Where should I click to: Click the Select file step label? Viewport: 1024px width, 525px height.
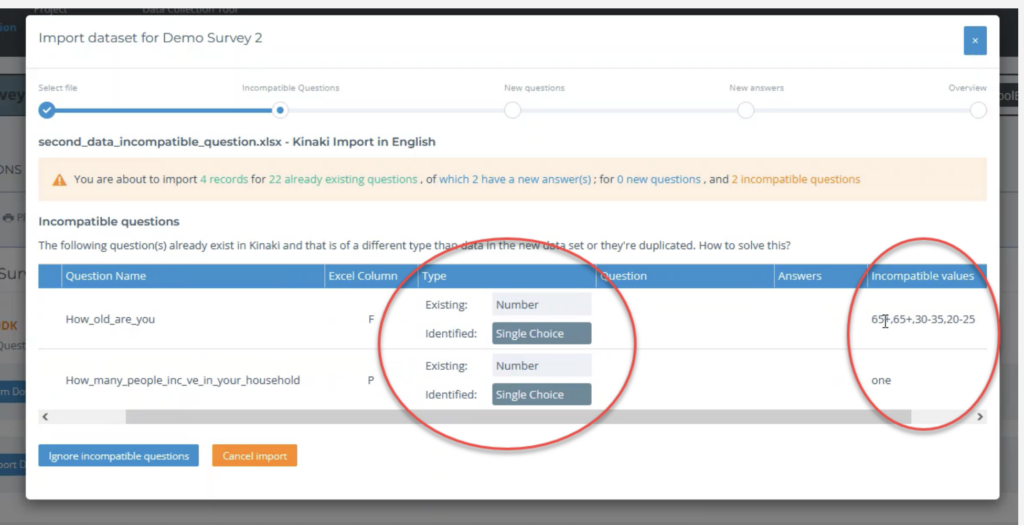[57, 88]
